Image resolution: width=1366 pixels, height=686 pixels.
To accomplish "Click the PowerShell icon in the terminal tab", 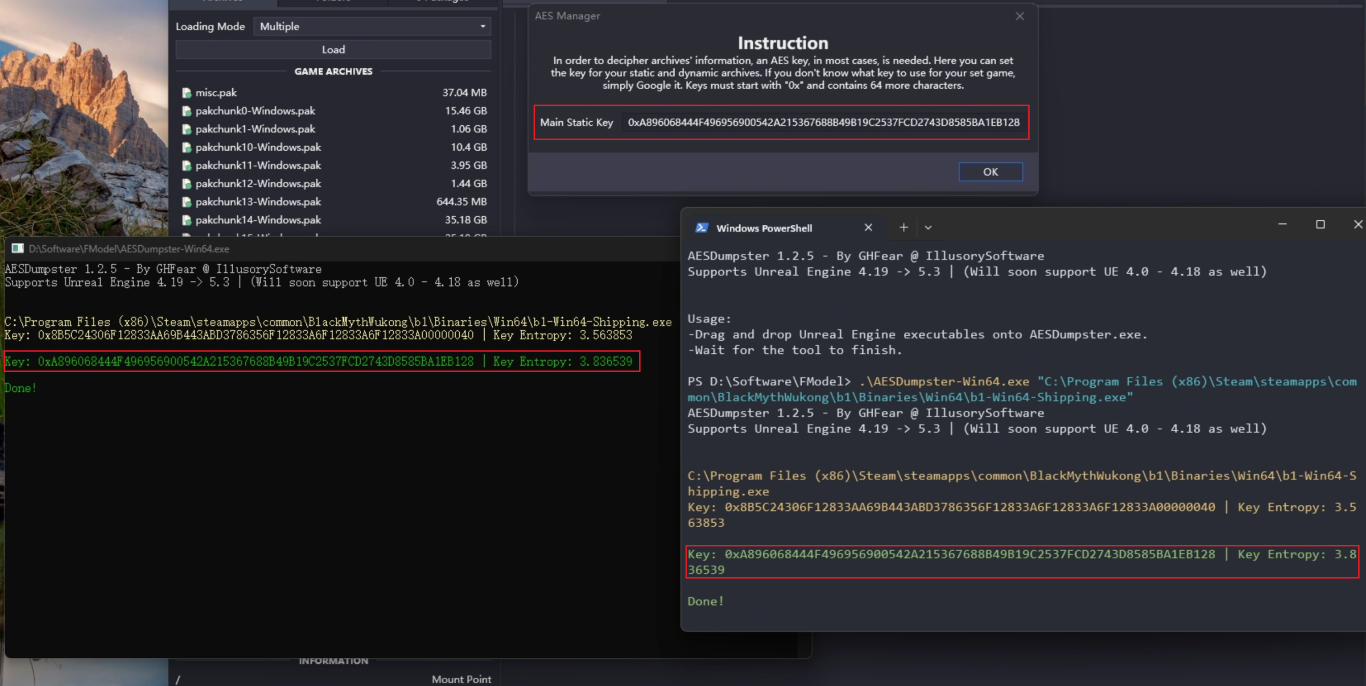I will click(x=702, y=228).
